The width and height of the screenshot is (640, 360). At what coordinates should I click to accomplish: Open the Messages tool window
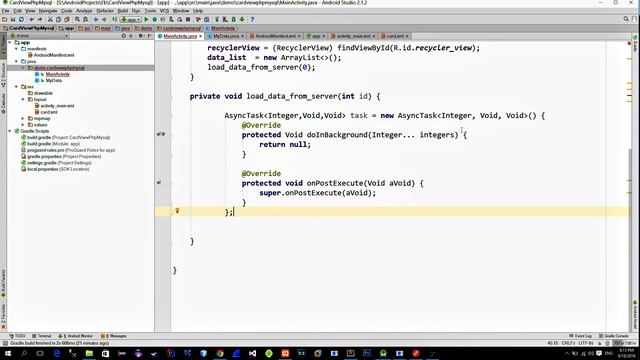(114, 336)
